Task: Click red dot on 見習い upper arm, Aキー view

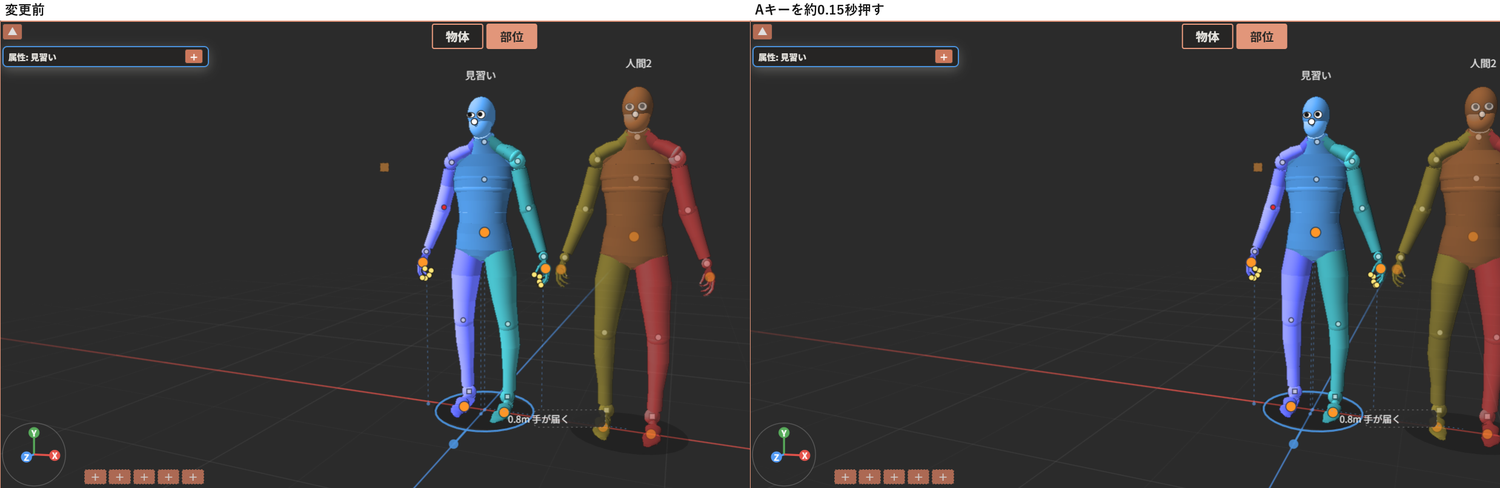Action: click(1273, 207)
